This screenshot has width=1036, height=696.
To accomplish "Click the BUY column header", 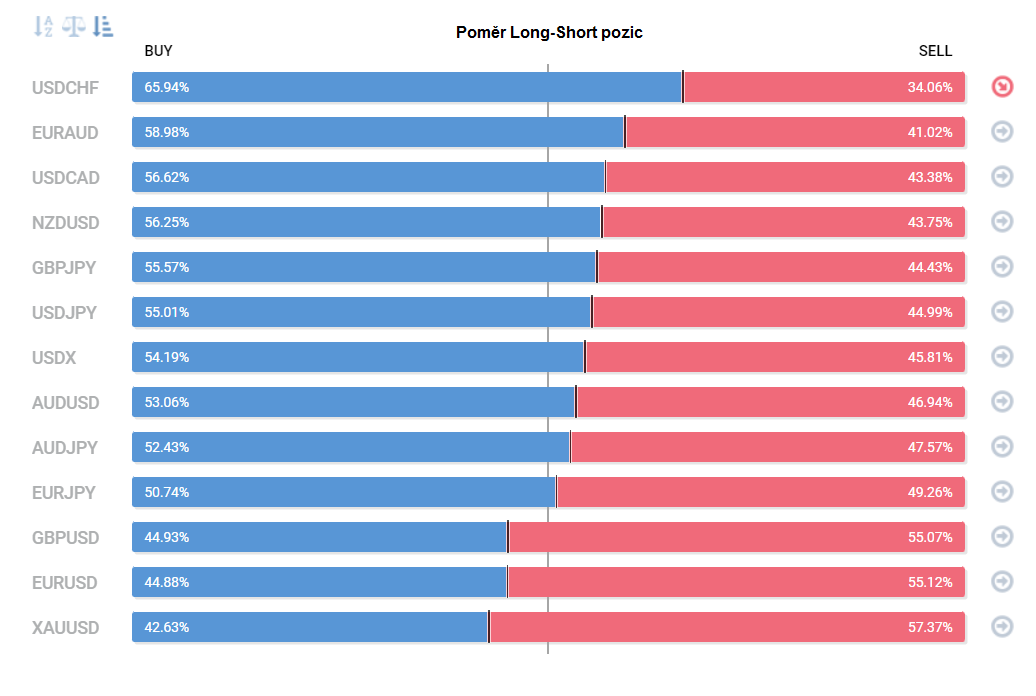I will tap(159, 51).
